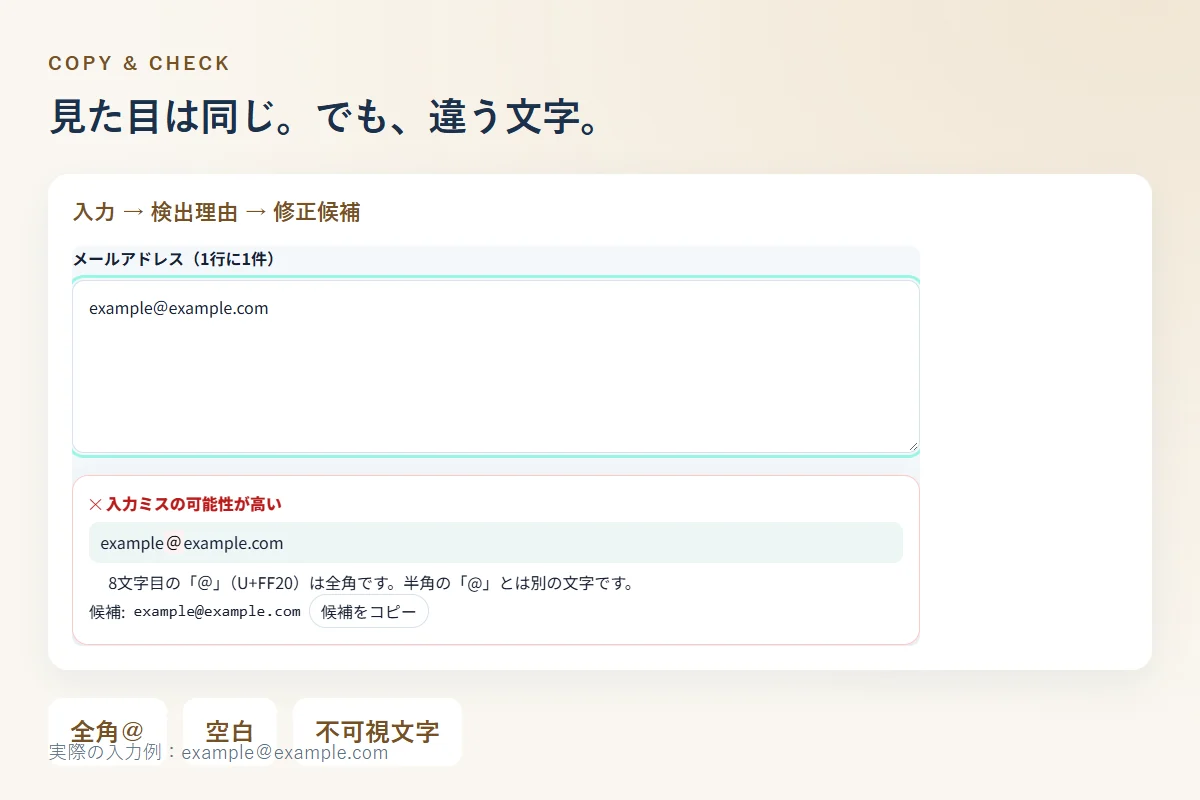Screen dimensions: 1200x800
Task: Select the 空白 example button
Action: [229, 731]
